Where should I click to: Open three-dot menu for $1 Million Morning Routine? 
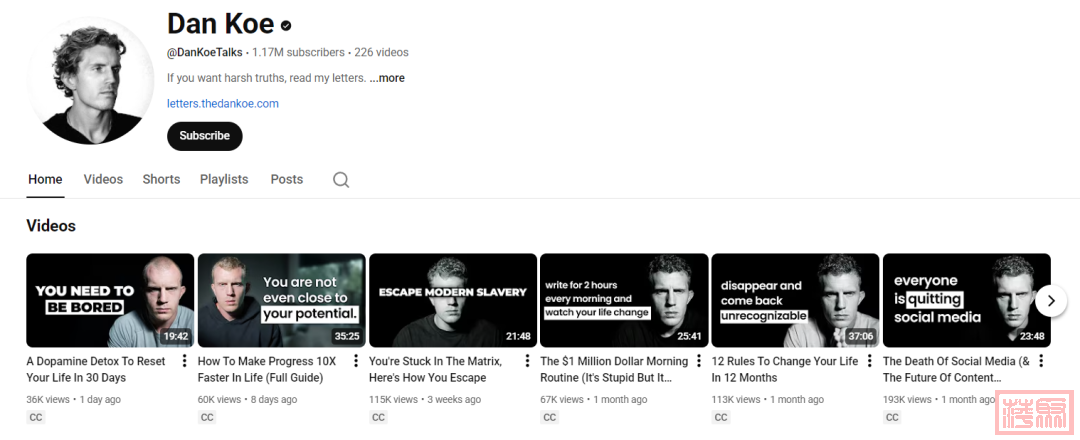(x=698, y=362)
